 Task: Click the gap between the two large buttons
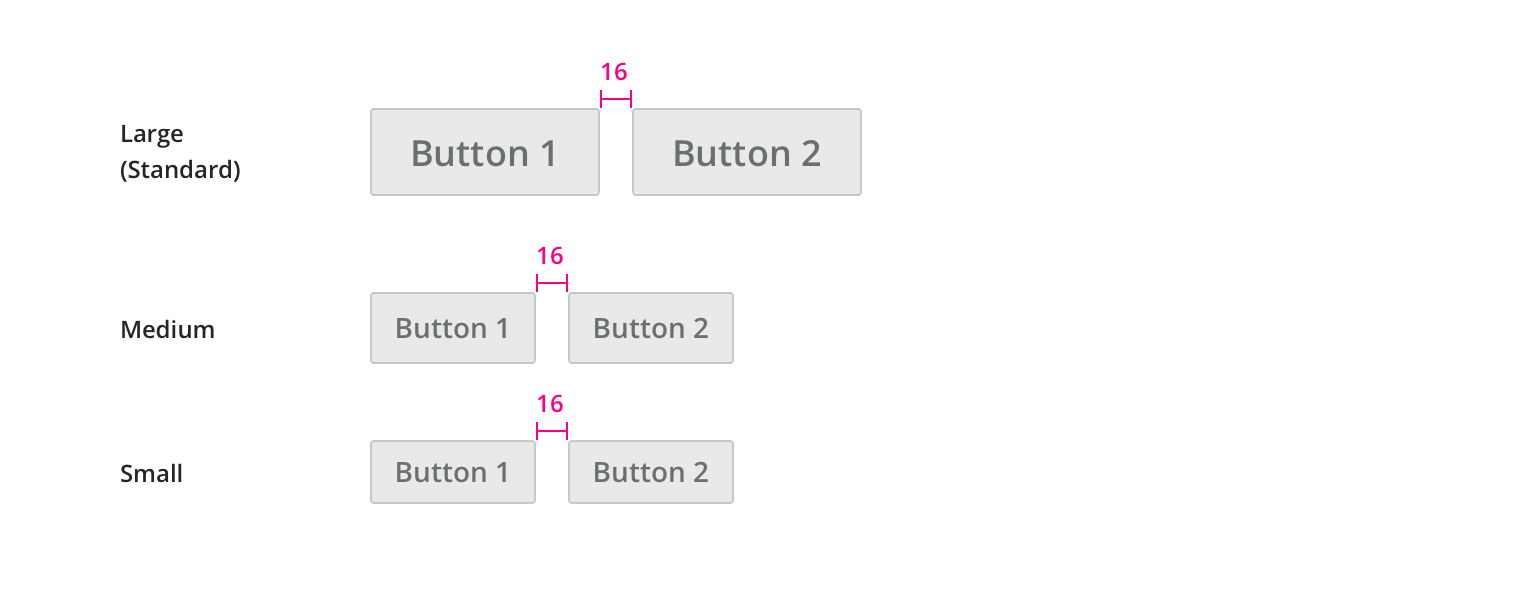pos(616,152)
